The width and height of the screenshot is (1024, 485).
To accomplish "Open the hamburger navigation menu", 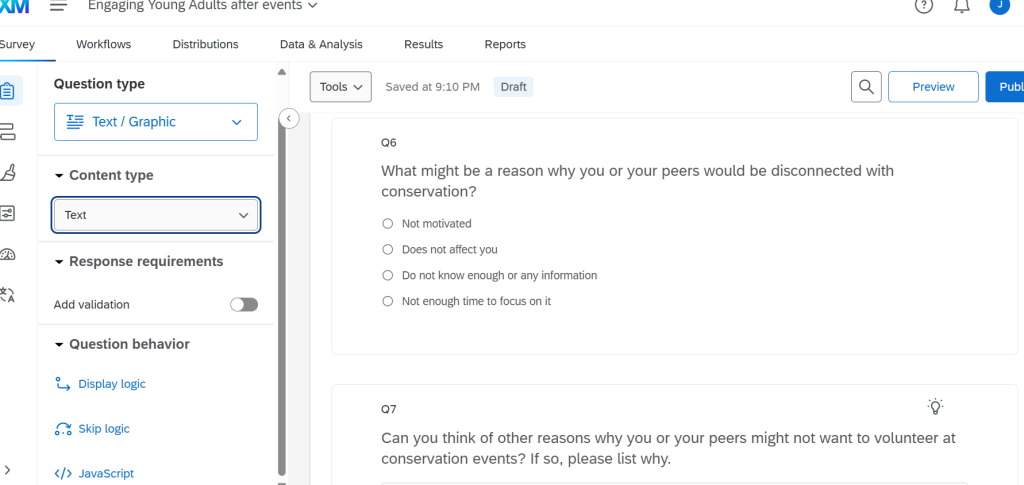I will [x=58, y=6].
